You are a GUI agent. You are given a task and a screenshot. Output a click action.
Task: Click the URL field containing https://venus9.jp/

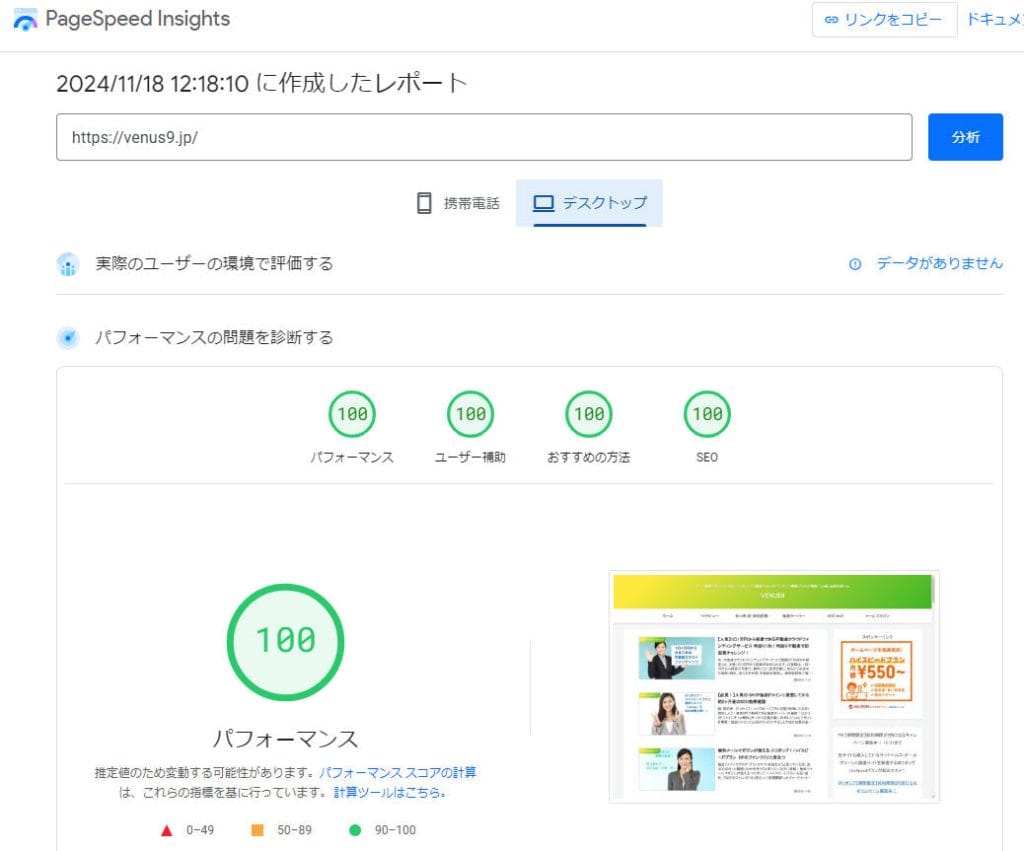(484, 137)
